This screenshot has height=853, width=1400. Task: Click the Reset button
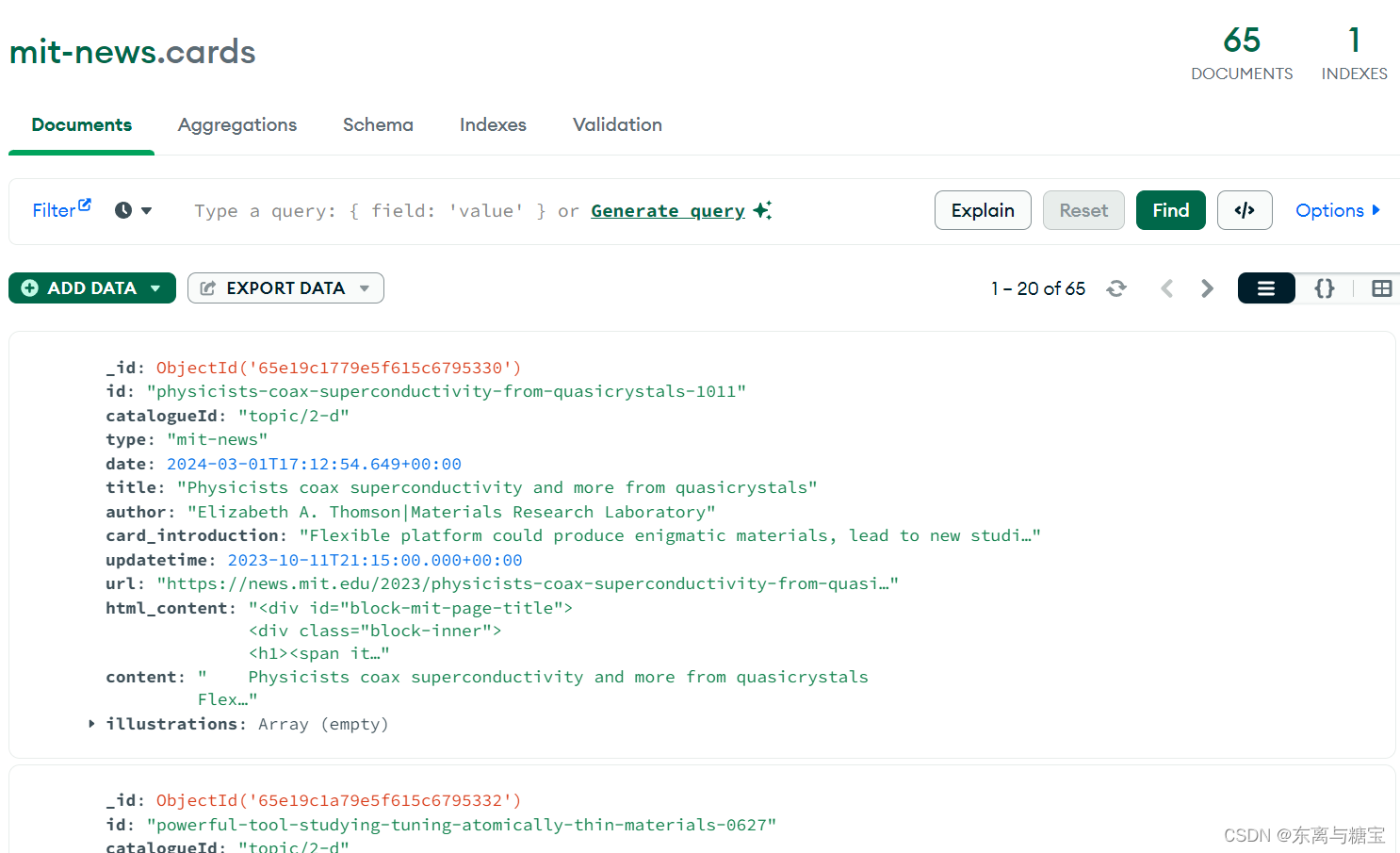point(1083,210)
